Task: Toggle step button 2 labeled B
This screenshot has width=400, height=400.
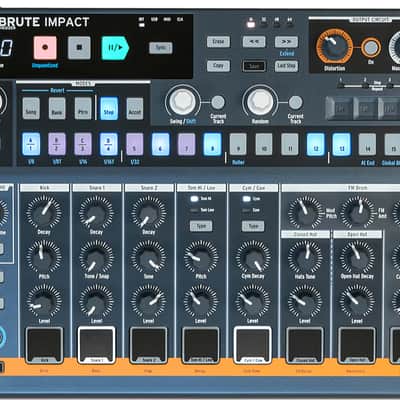Action: (x=57, y=144)
